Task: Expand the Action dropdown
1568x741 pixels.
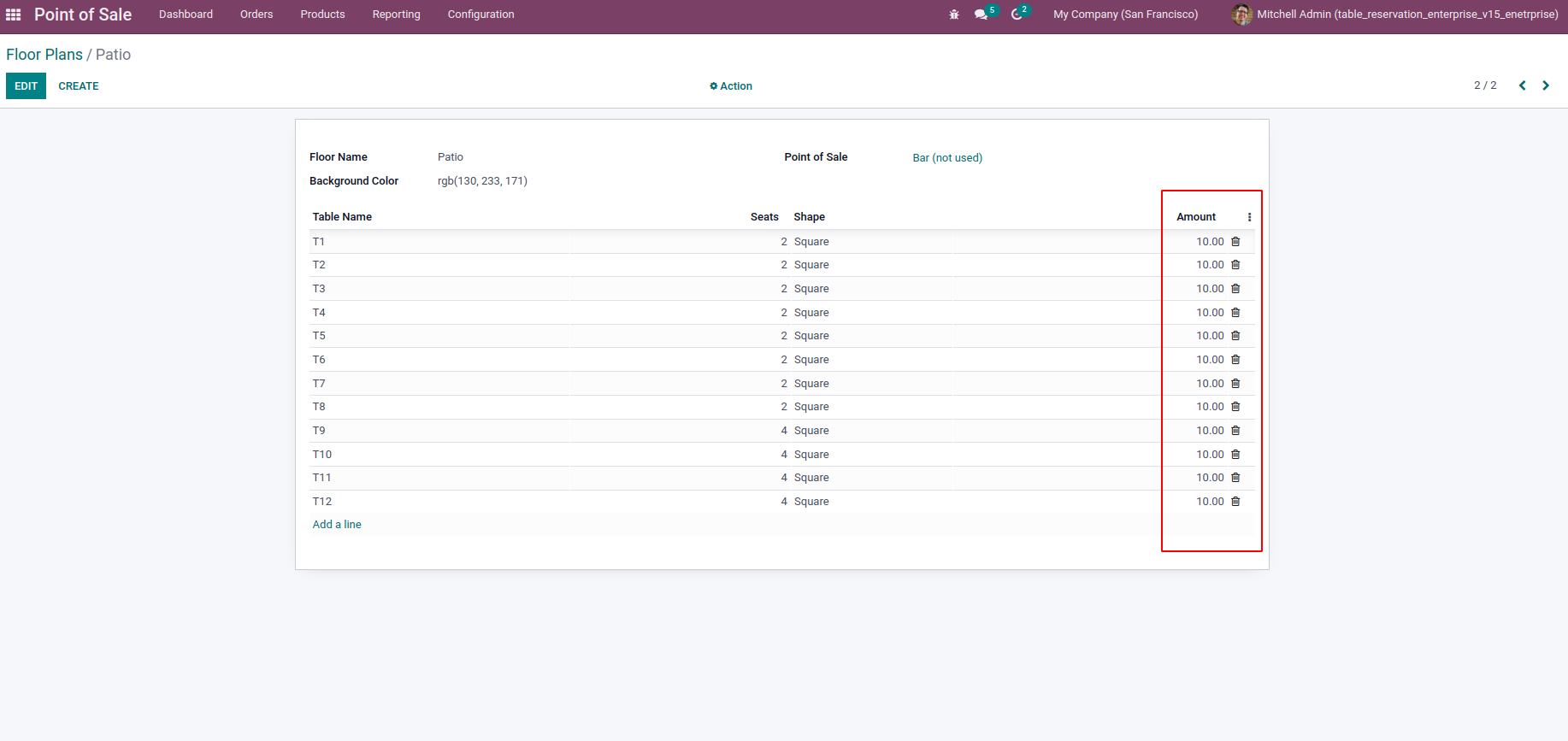Action: click(x=731, y=86)
